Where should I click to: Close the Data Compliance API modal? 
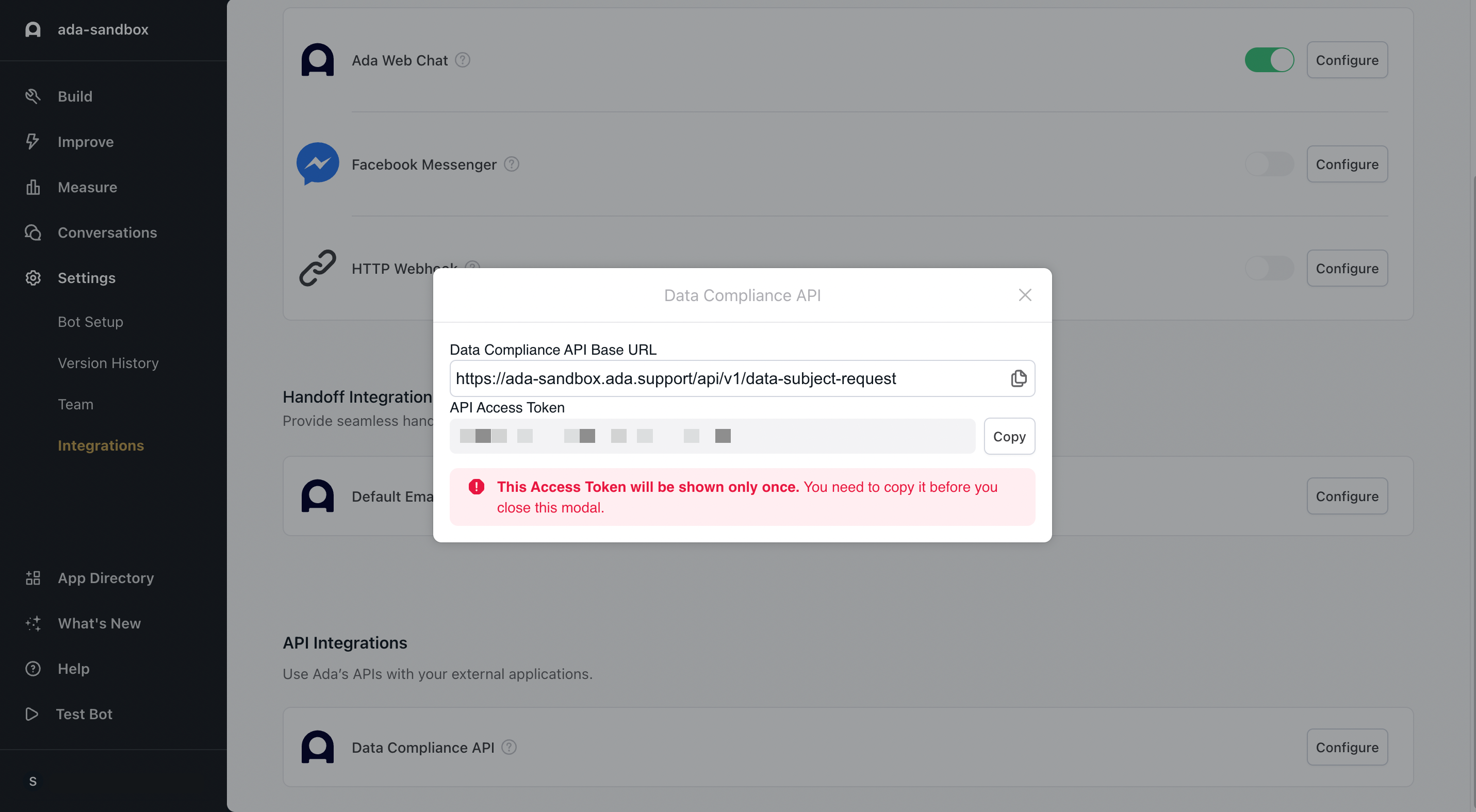(x=1025, y=295)
